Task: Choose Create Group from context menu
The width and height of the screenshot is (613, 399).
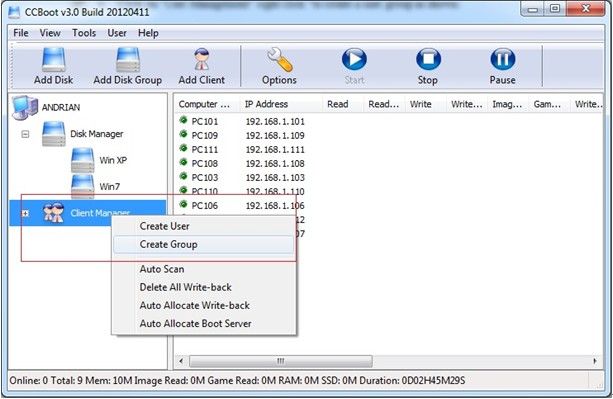Action: click(203, 245)
